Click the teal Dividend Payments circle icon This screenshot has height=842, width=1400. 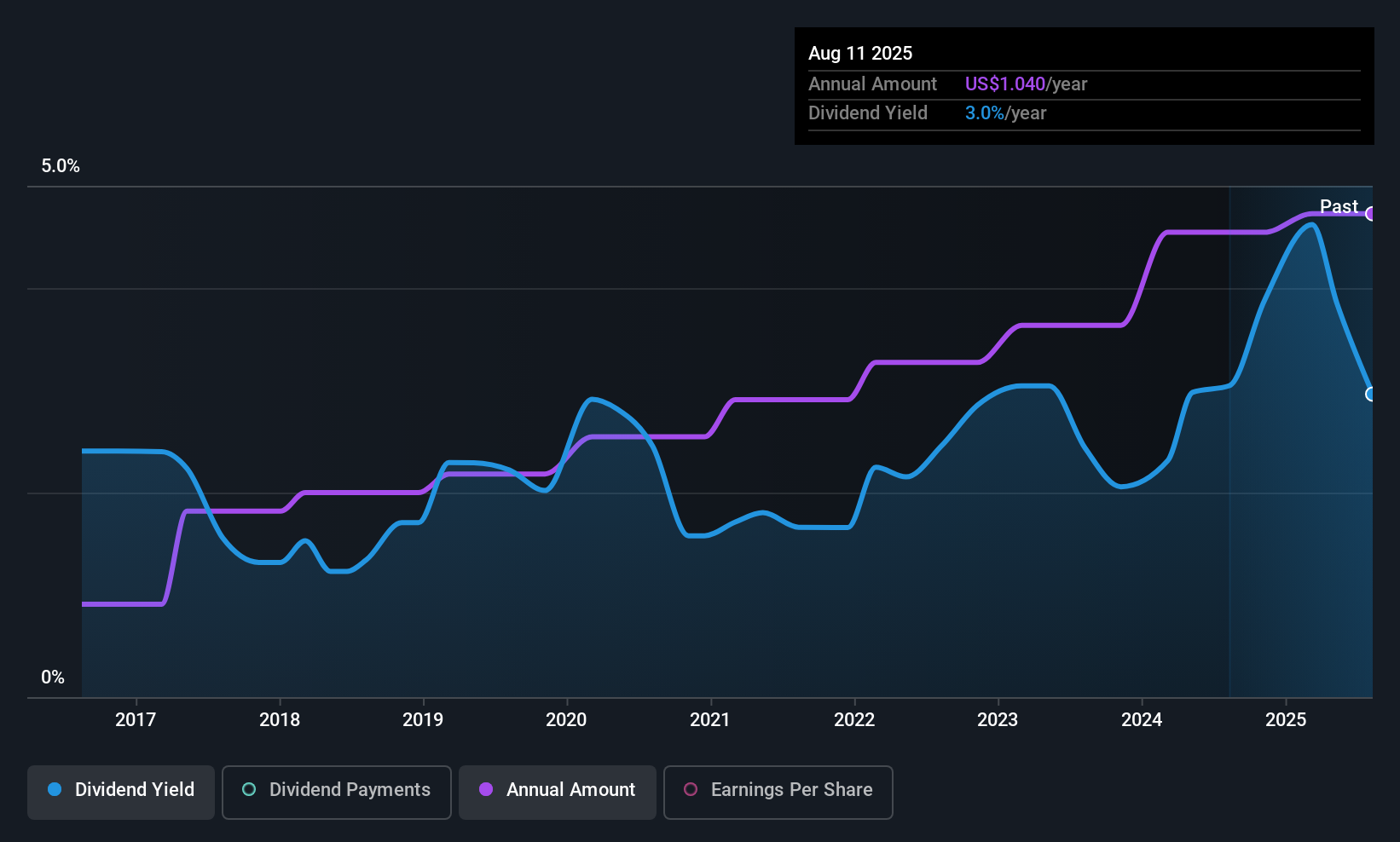click(249, 790)
